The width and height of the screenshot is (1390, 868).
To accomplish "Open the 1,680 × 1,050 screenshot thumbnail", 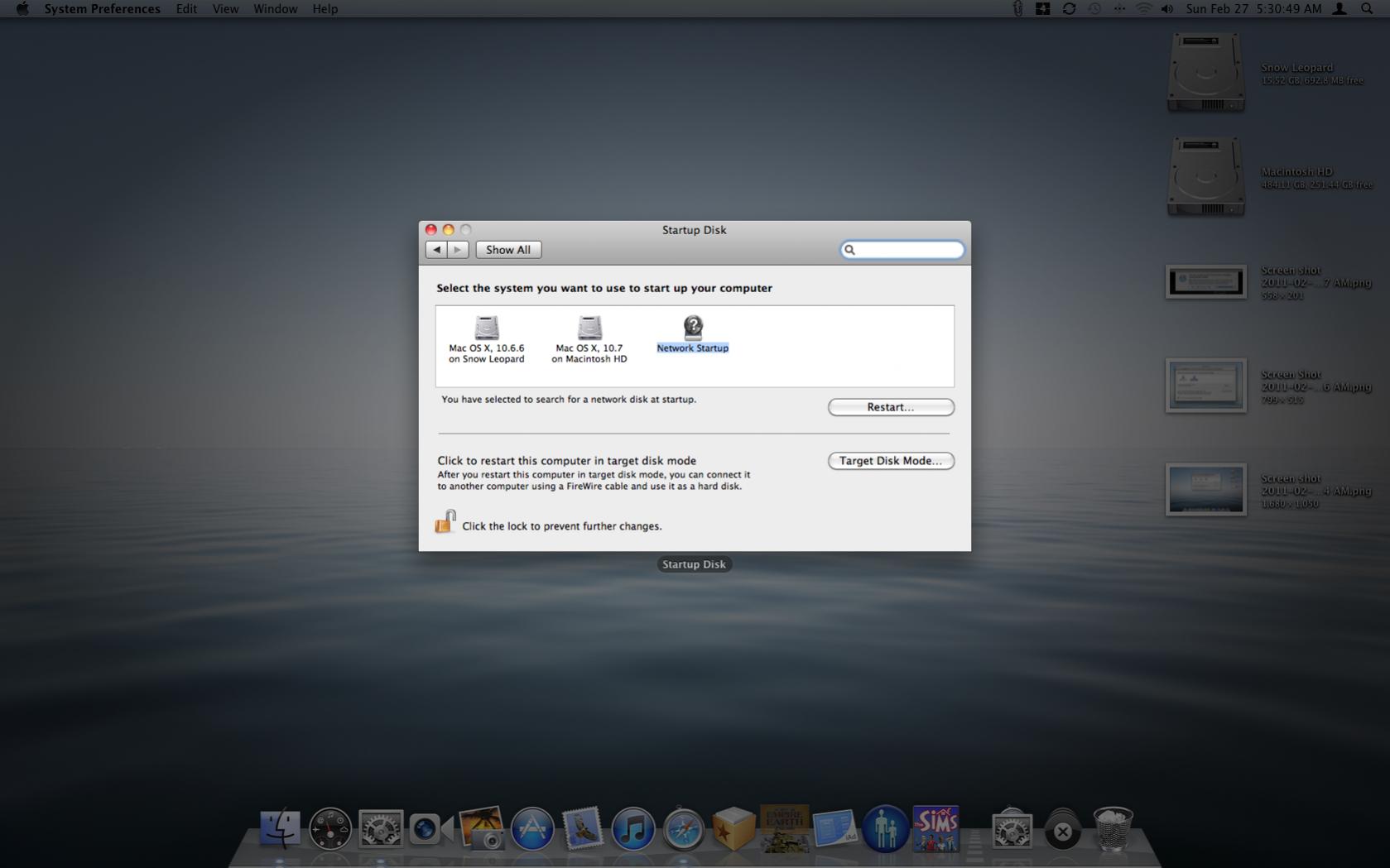I will [1205, 490].
